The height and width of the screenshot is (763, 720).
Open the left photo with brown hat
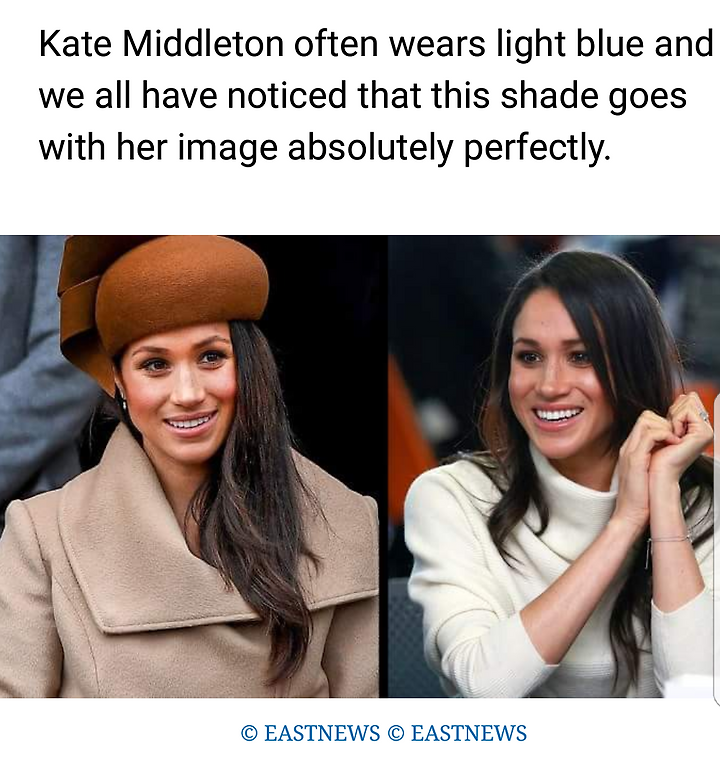pyautogui.click(x=189, y=466)
